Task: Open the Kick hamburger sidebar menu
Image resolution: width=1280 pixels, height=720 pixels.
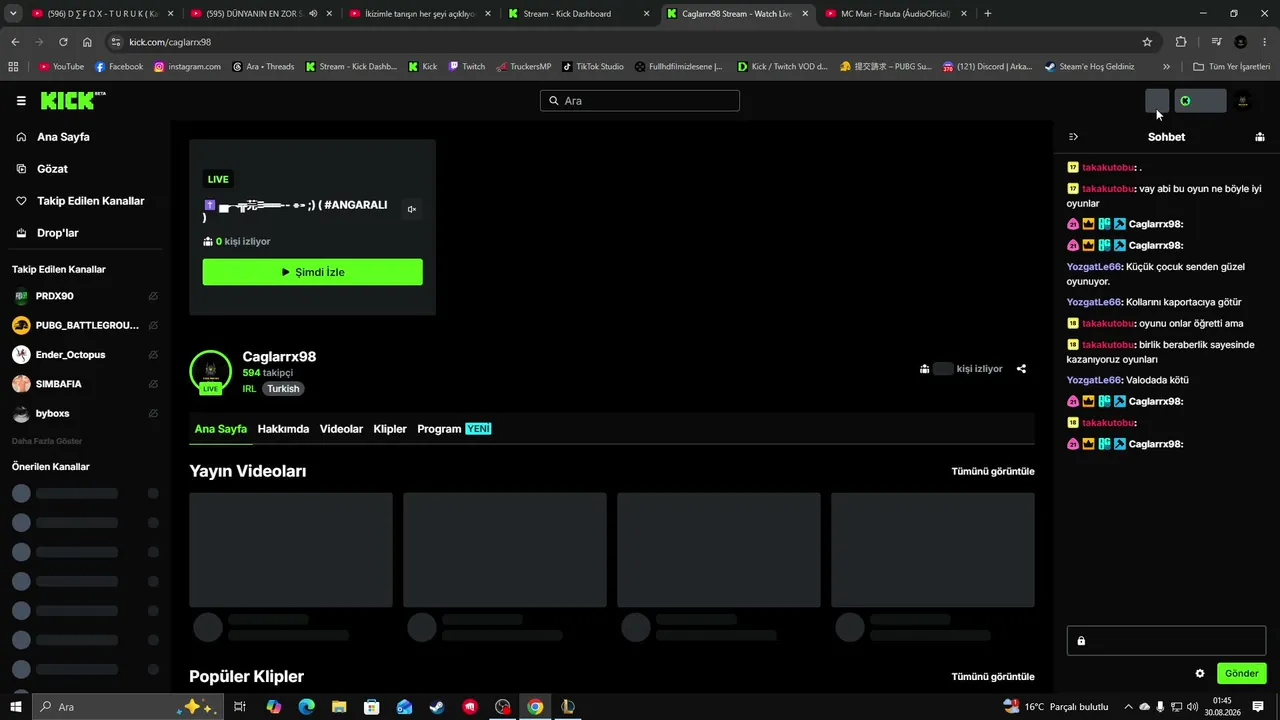Action: 21,101
